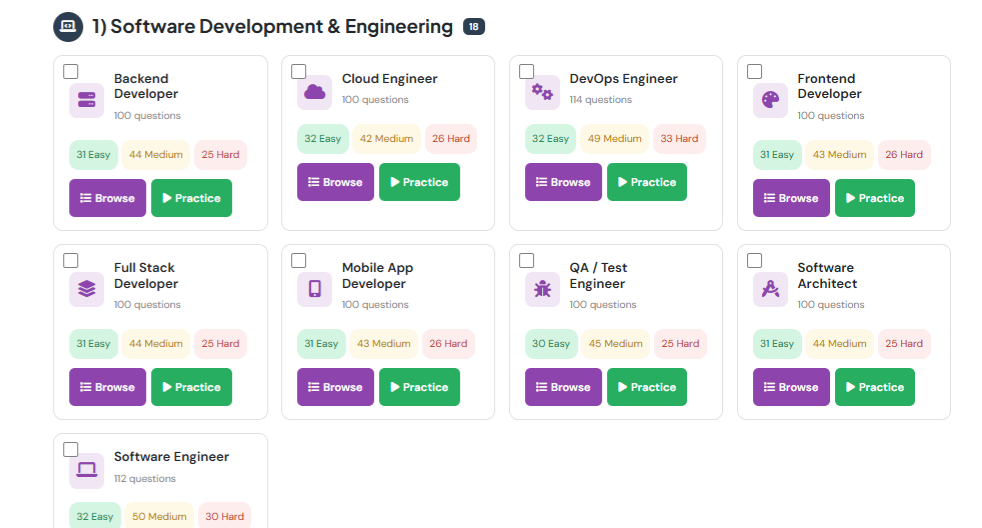The width and height of the screenshot is (982, 528).
Task: Start Practice for Full Stack Developer
Action: (x=192, y=387)
